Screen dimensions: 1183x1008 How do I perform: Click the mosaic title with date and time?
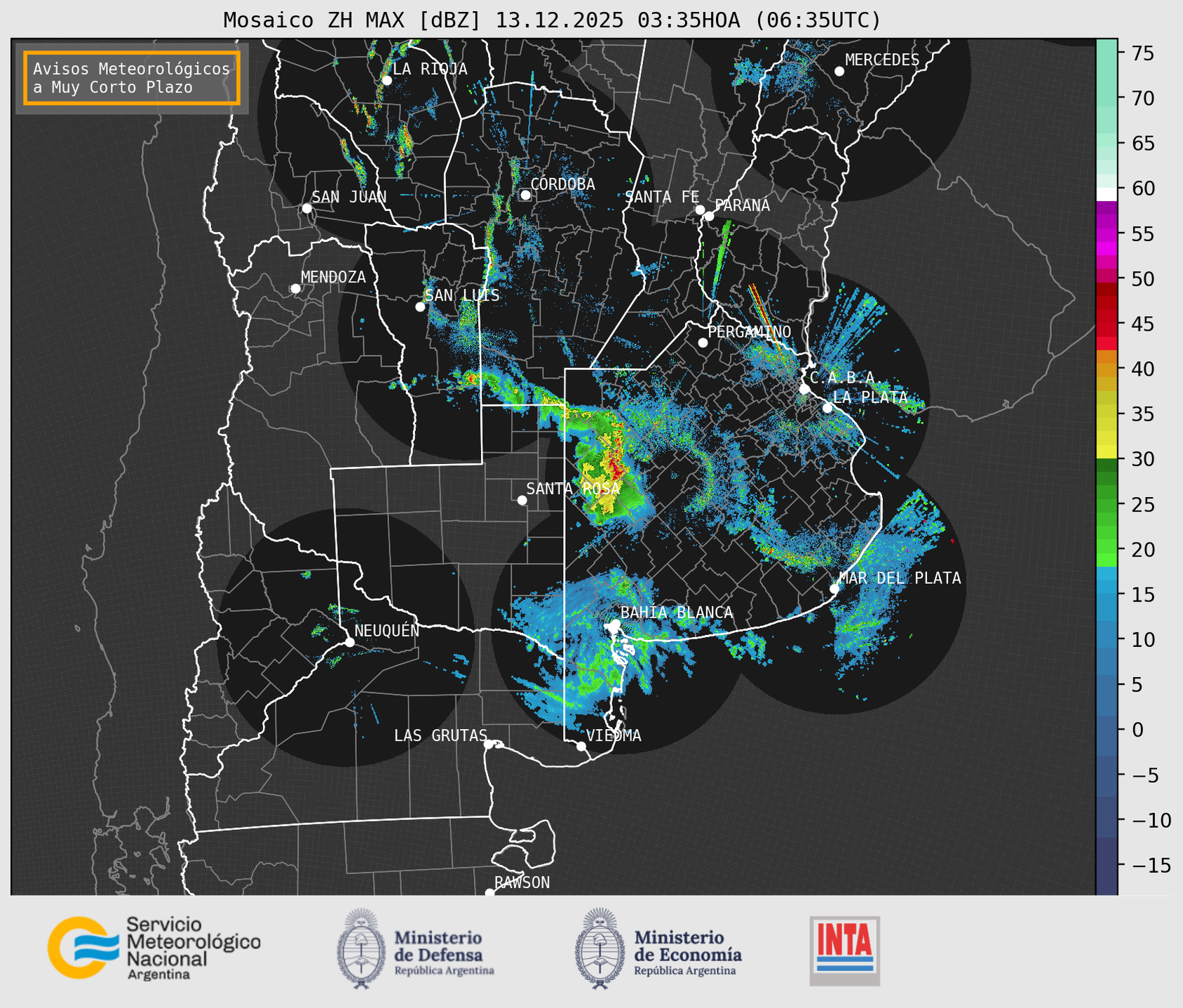552,20
